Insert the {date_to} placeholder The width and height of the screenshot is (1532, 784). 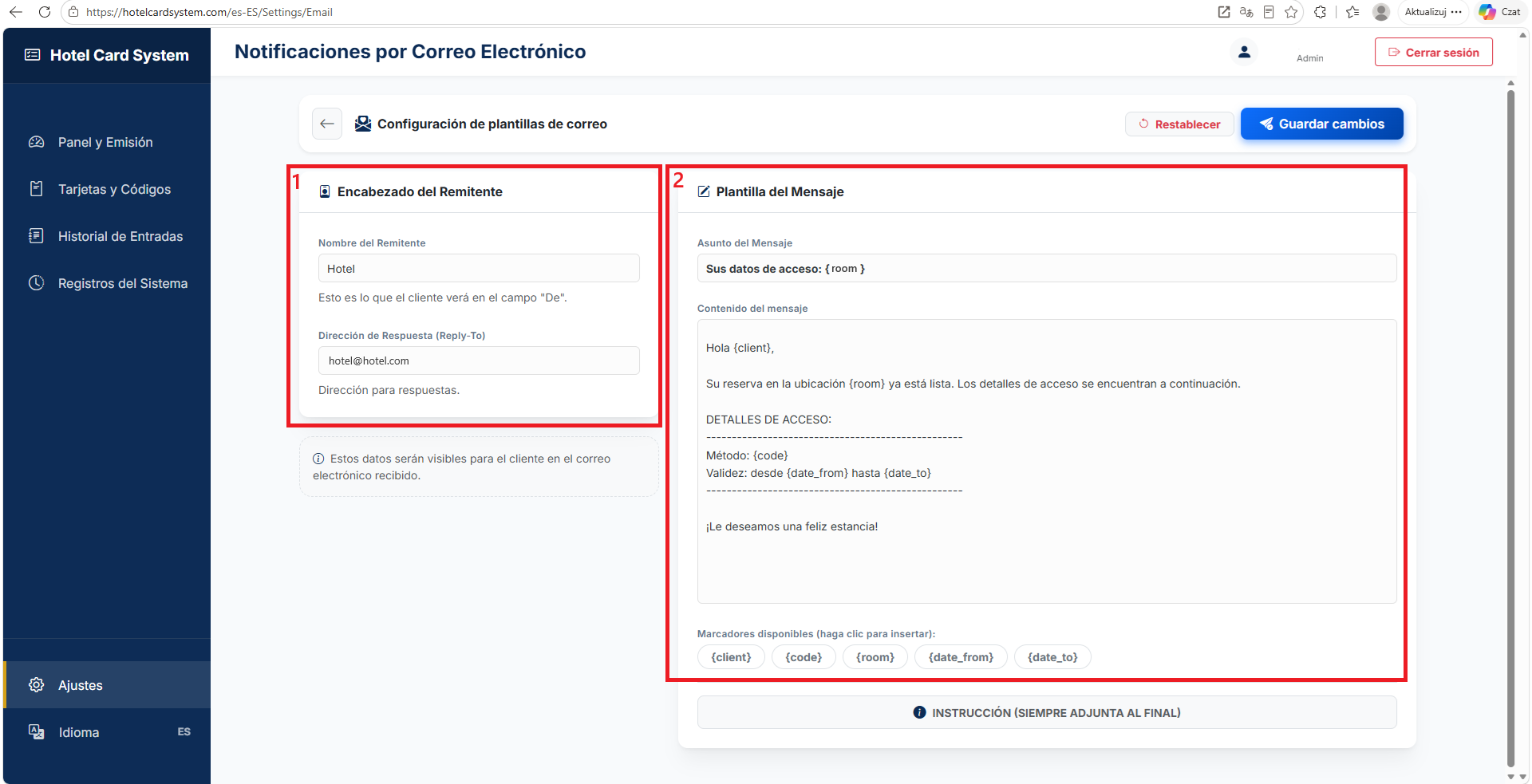click(x=1052, y=657)
